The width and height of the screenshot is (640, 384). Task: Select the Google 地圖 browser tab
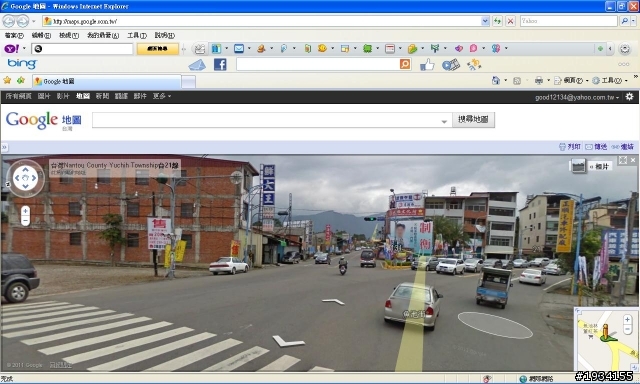[107, 81]
